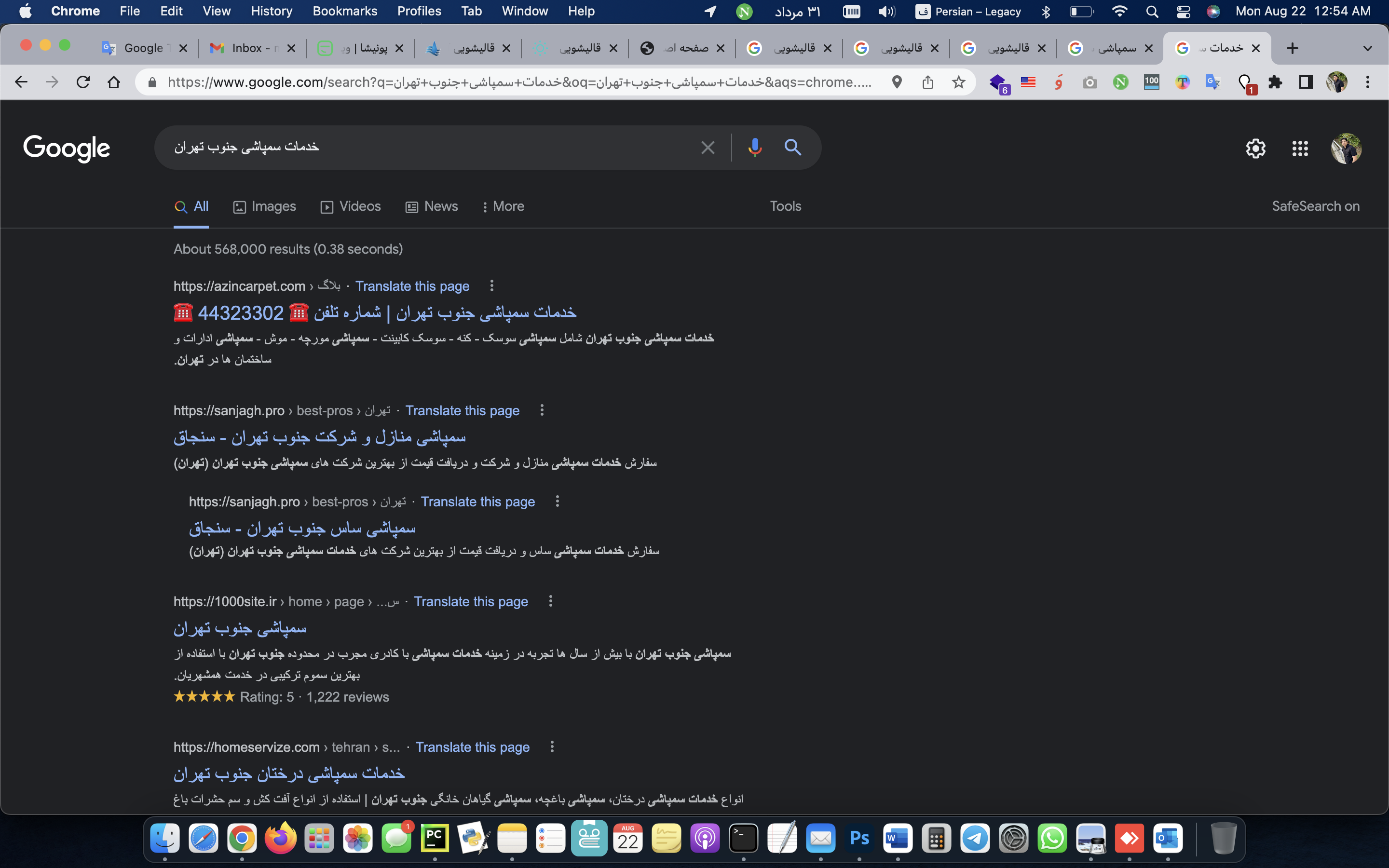Open the Tools search options

pos(785,206)
